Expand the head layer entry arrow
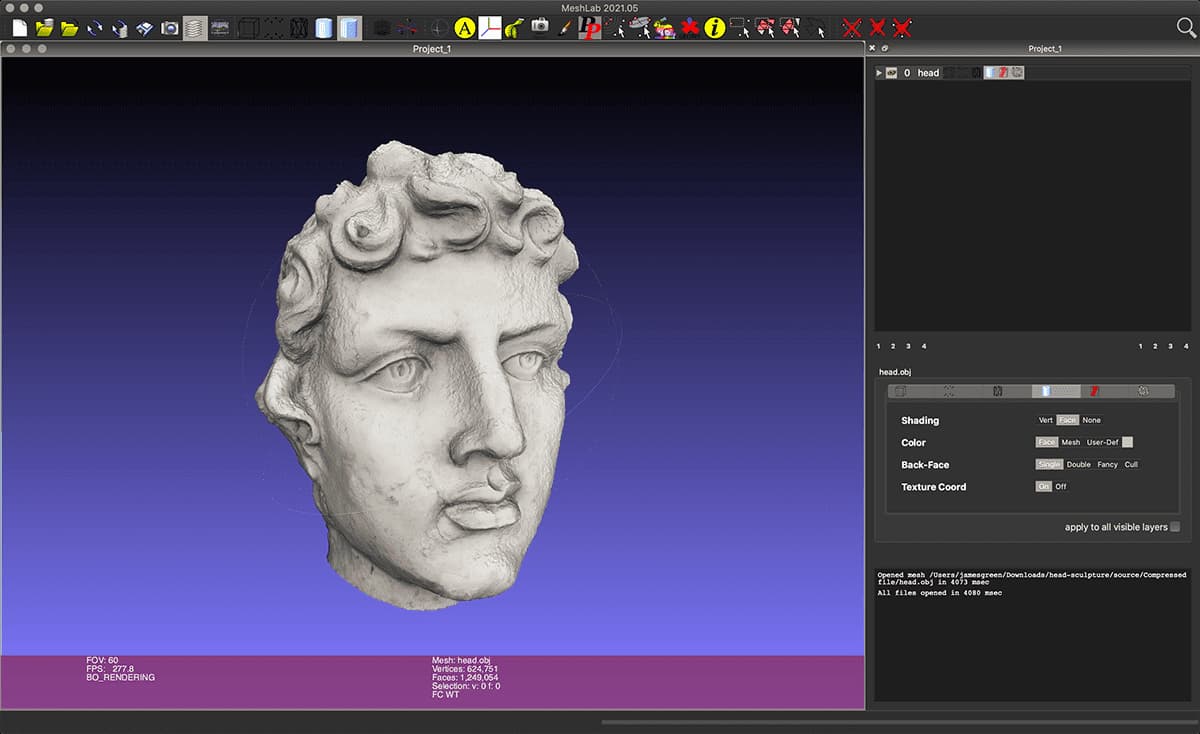The width and height of the screenshot is (1200, 734). coord(878,72)
